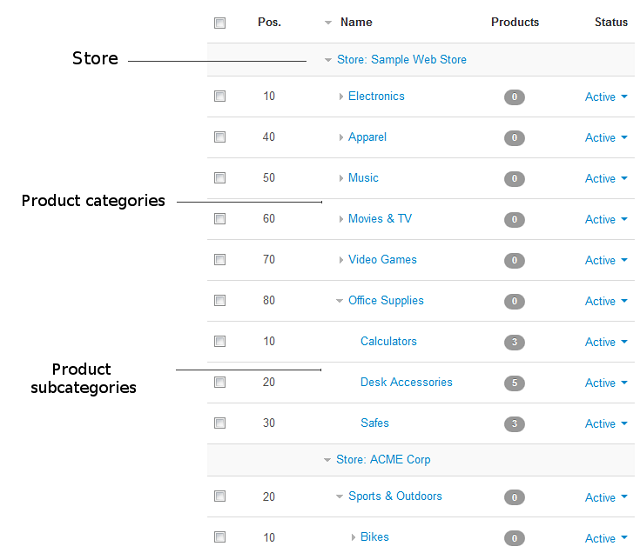This screenshot has height=553, width=640.
Task: Check the Sports & Outdoors row checkbox
Action: (220, 496)
